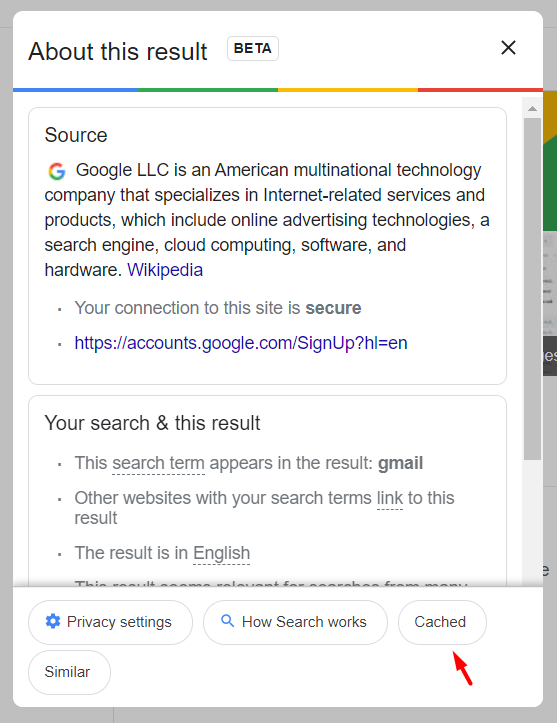Click the 'Your search & this result' heading
Image resolution: width=557 pixels, height=723 pixels.
click(x=152, y=423)
